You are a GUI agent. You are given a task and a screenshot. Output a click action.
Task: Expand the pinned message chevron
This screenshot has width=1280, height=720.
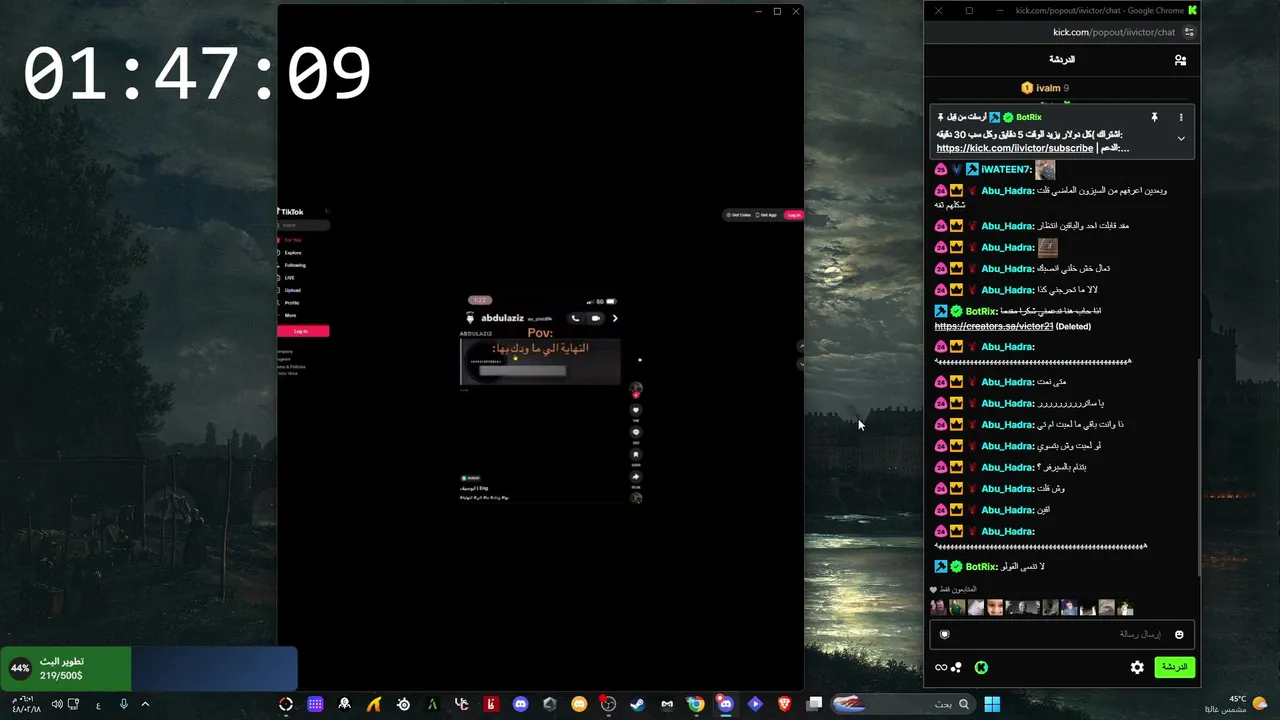click(1181, 139)
